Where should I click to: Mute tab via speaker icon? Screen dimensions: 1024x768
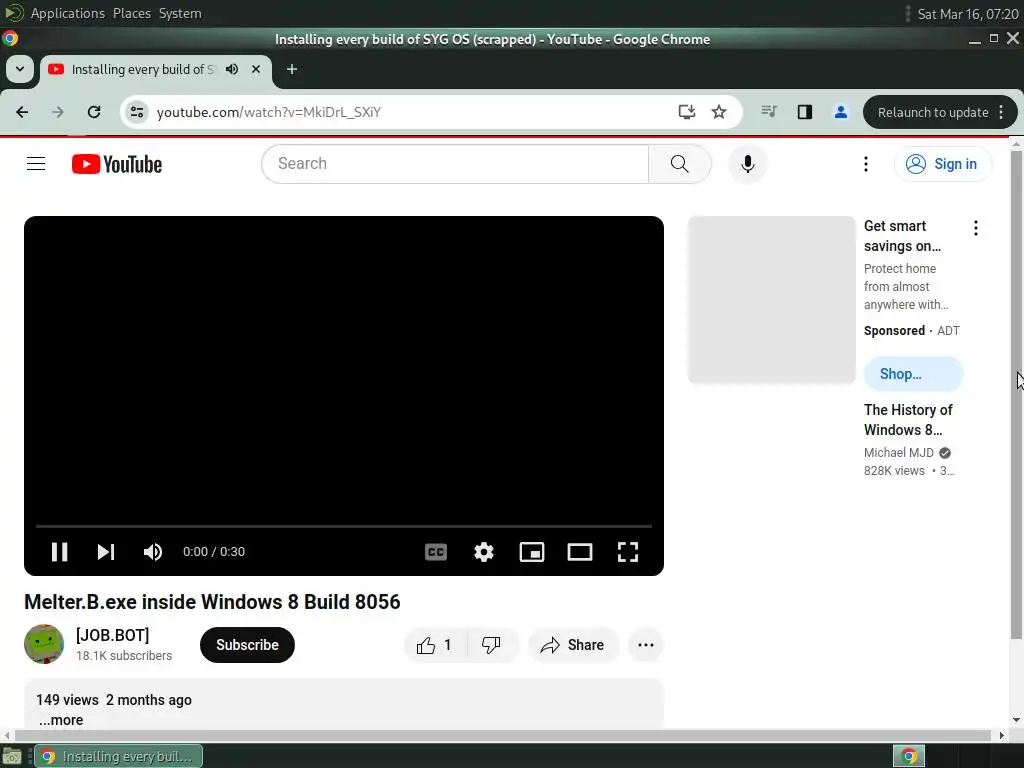coord(232,69)
